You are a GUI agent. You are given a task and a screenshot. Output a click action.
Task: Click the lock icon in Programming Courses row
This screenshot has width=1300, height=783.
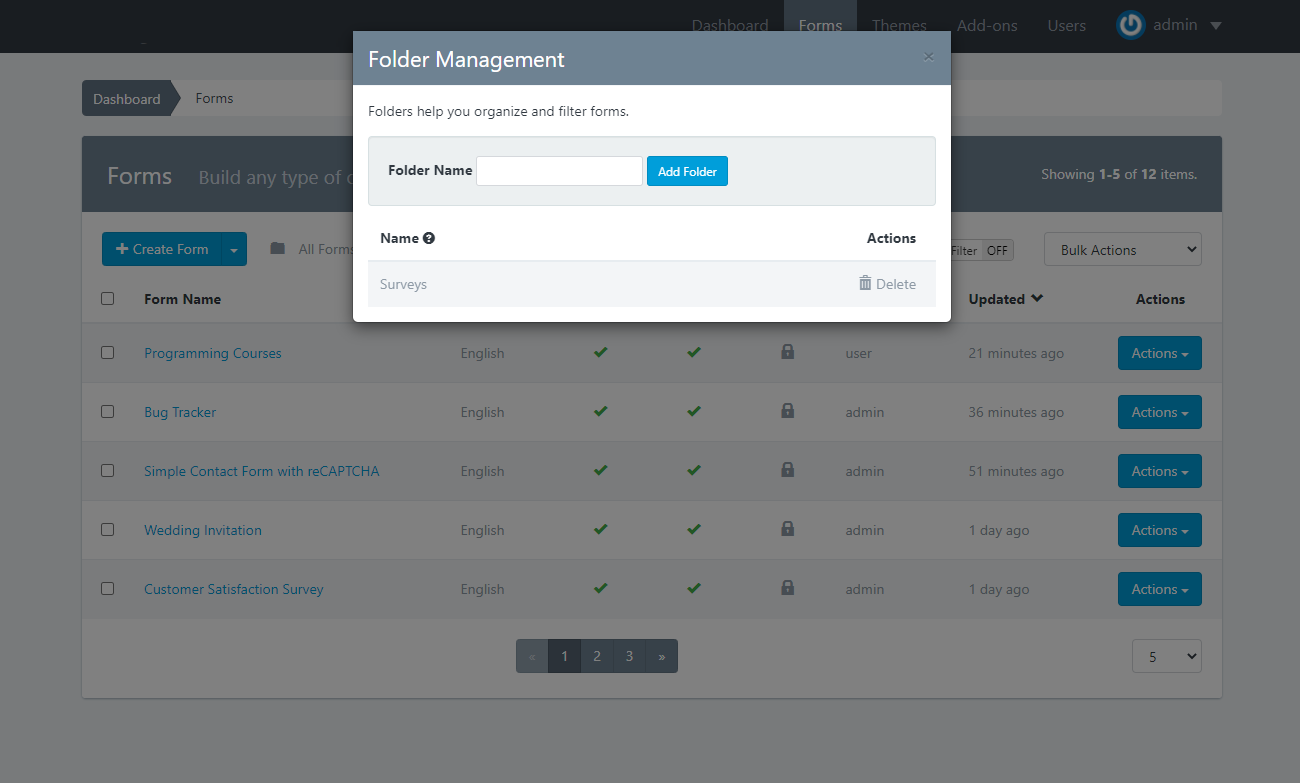click(787, 352)
